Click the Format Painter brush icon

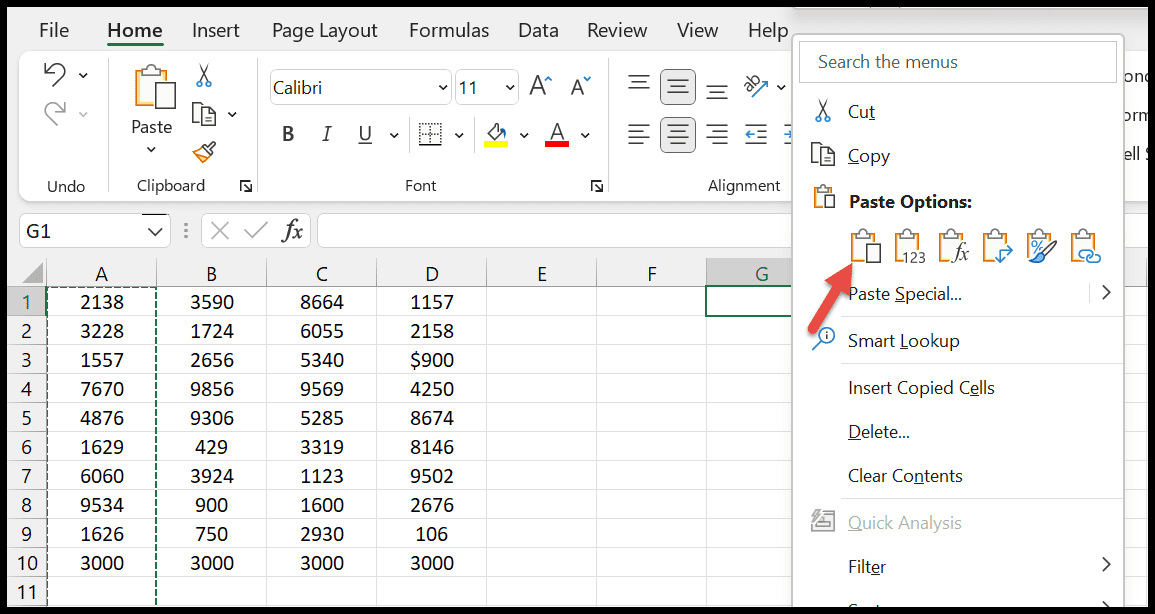tap(204, 152)
